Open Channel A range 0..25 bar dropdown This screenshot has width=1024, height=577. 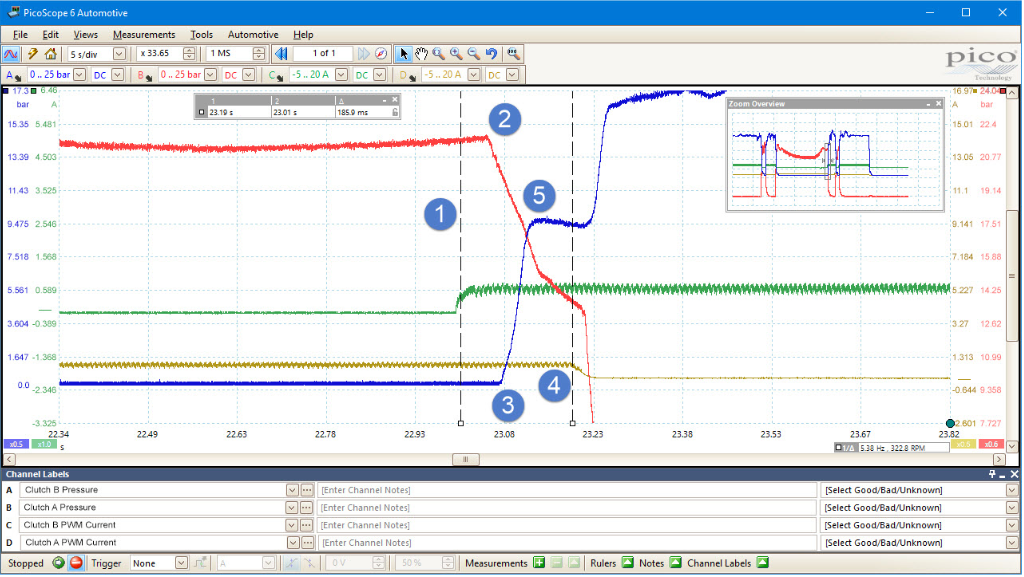point(80,75)
